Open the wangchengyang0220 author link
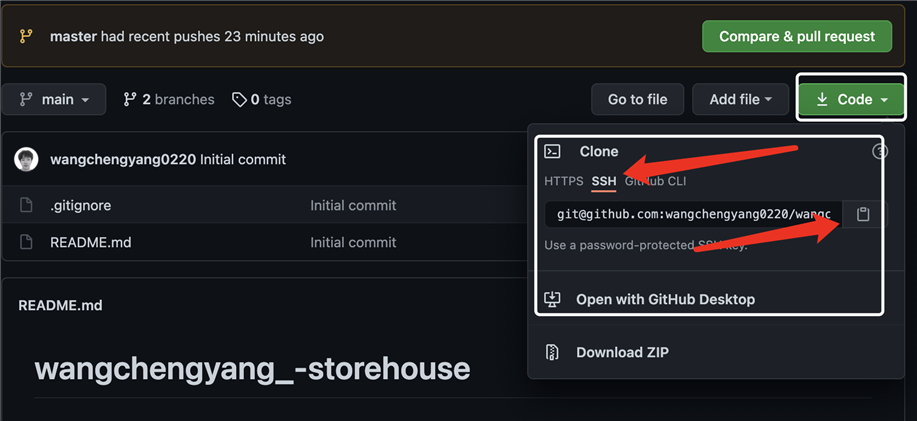This screenshot has width=917, height=421. pyautogui.click(x=123, y=159)
